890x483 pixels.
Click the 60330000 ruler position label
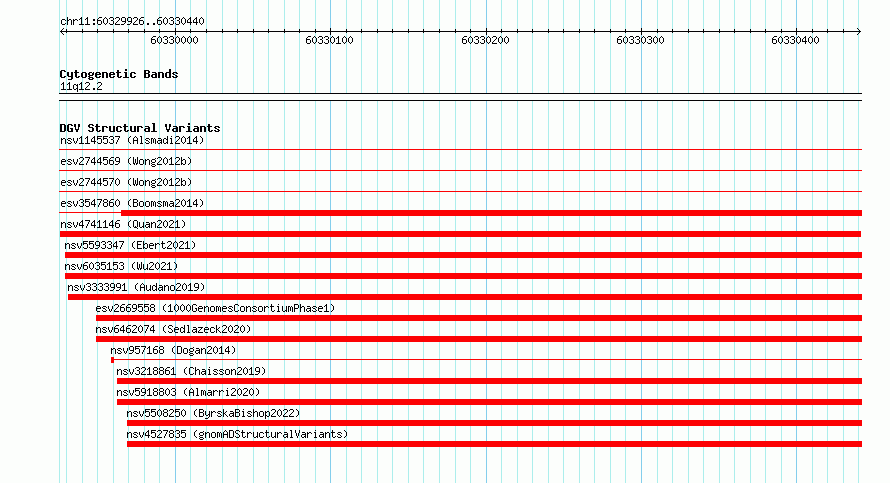point(174,40)
